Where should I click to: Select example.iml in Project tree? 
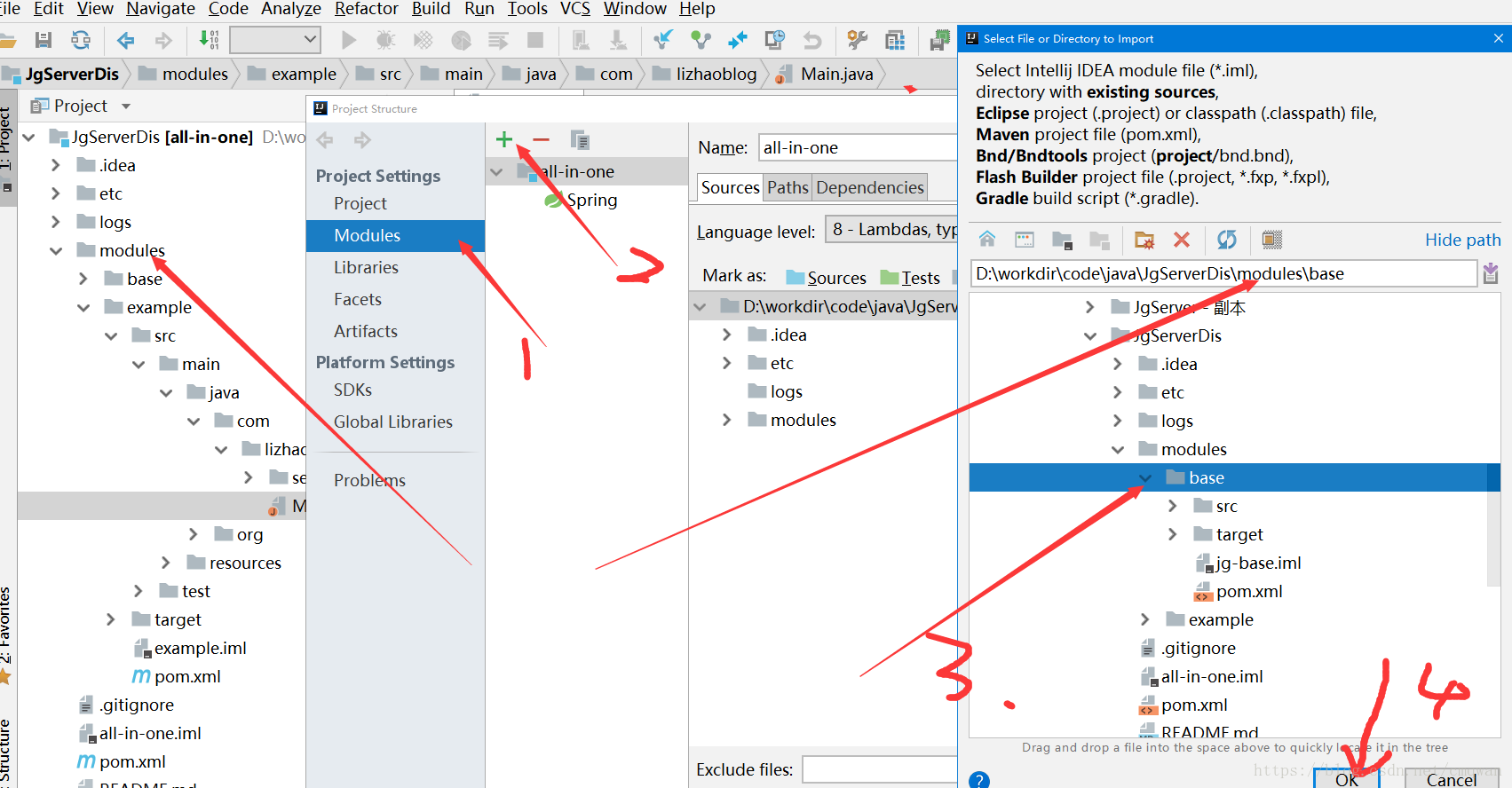pos(190,648)
